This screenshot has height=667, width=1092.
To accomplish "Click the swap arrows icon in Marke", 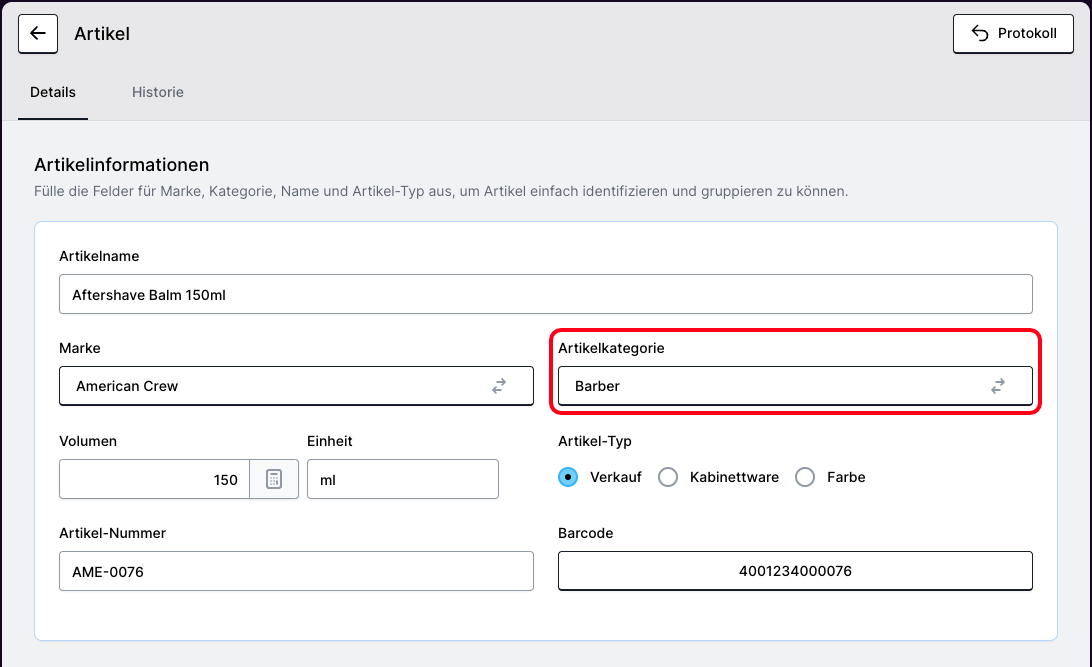I will 499,386.
